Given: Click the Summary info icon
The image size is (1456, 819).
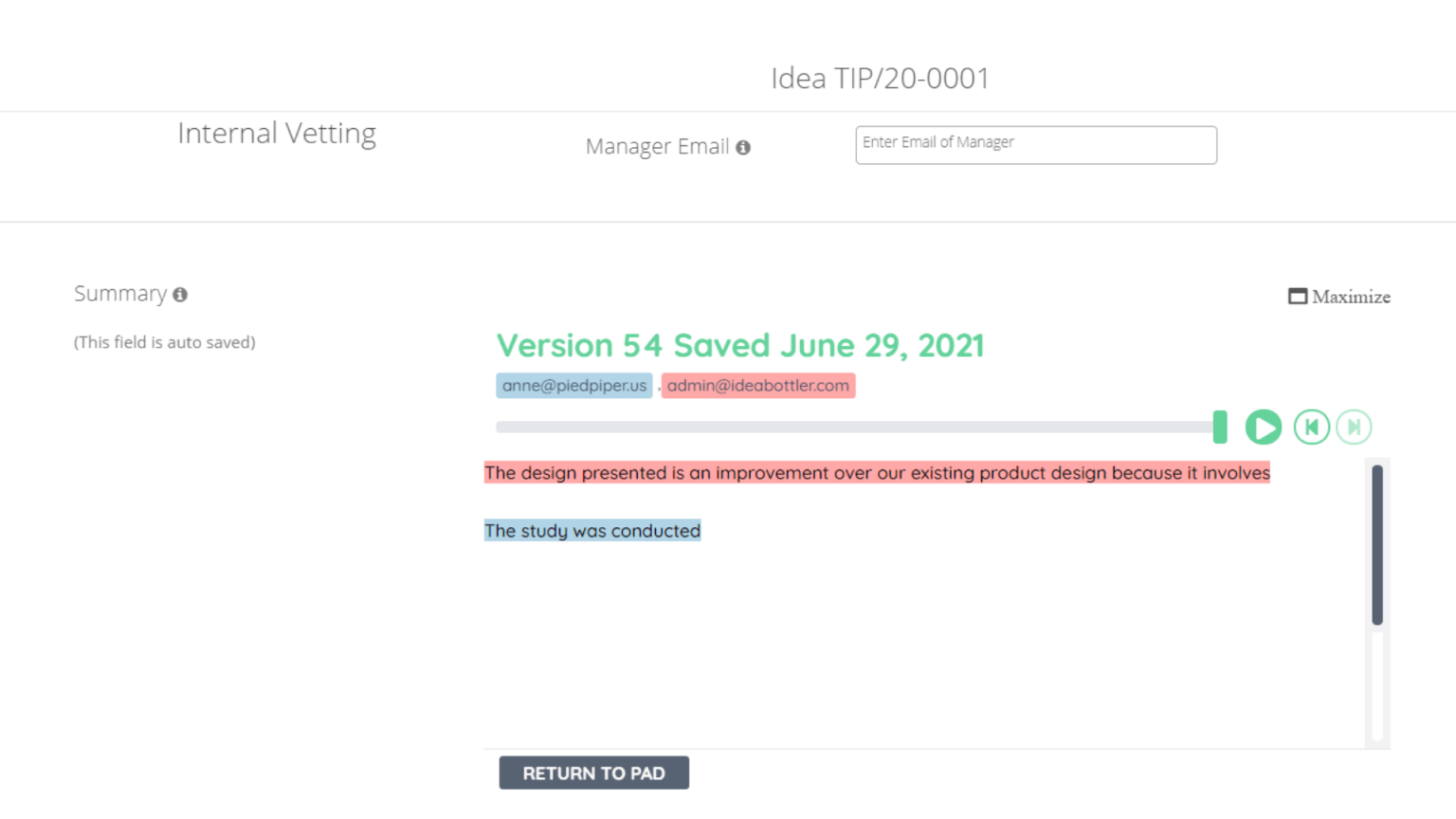Looking at the screenshot, I should click(x=180, y=295).
